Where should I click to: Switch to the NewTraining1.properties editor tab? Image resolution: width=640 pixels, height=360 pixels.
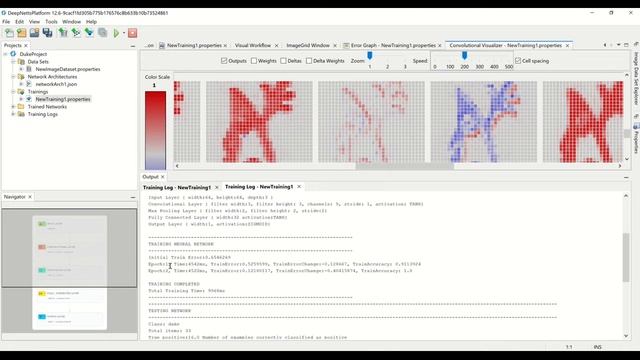pyautogui.click(x=194, y=45)
